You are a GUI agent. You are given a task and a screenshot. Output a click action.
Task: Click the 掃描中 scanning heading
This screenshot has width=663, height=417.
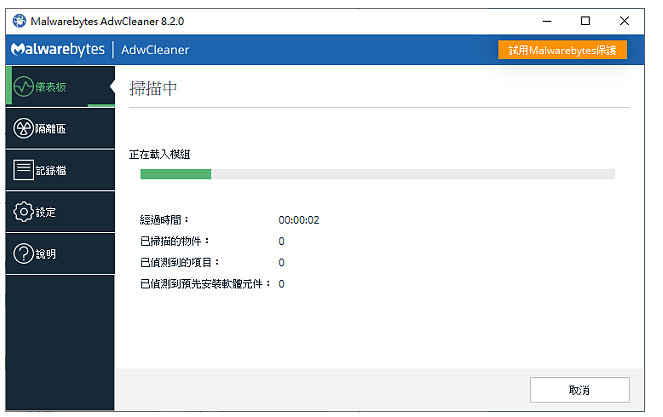click(x=153, y=88)
